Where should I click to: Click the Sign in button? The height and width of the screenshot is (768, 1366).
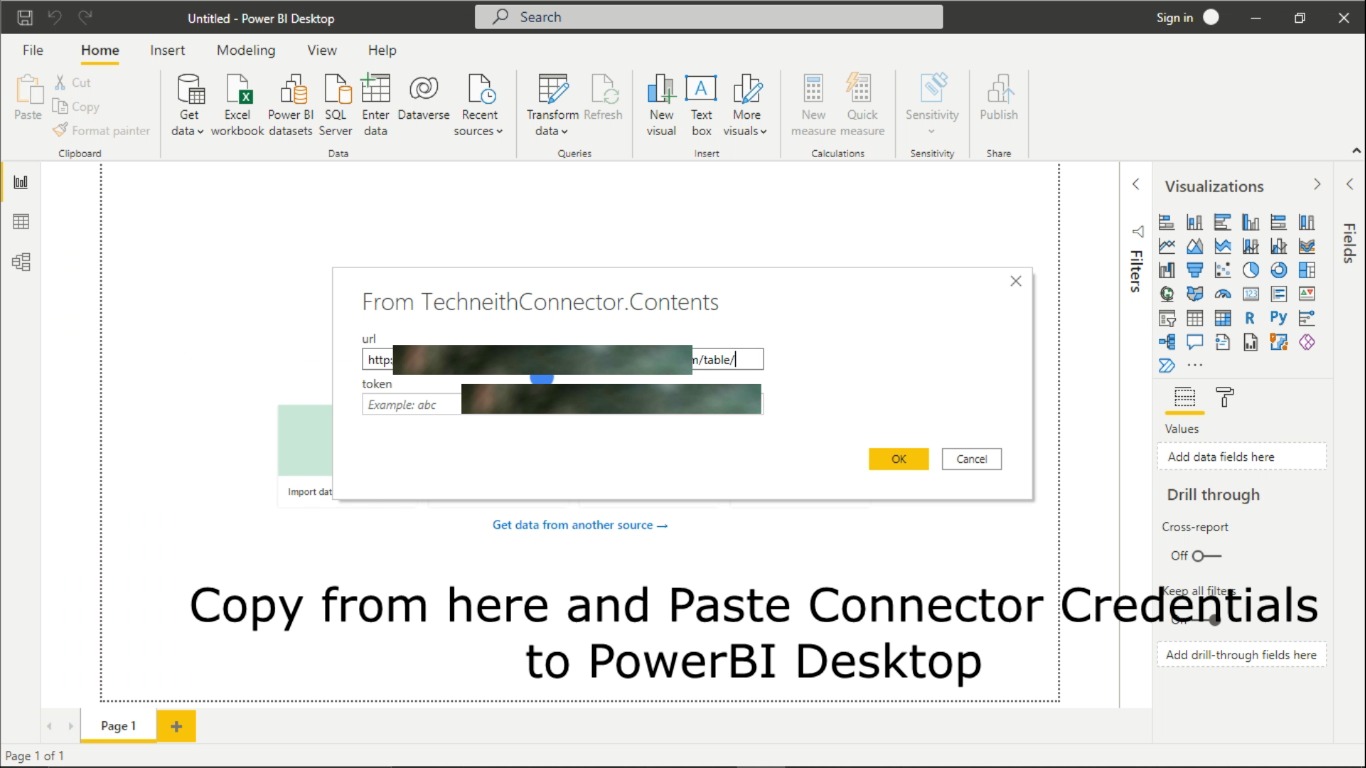click(x=1188, y=17)
